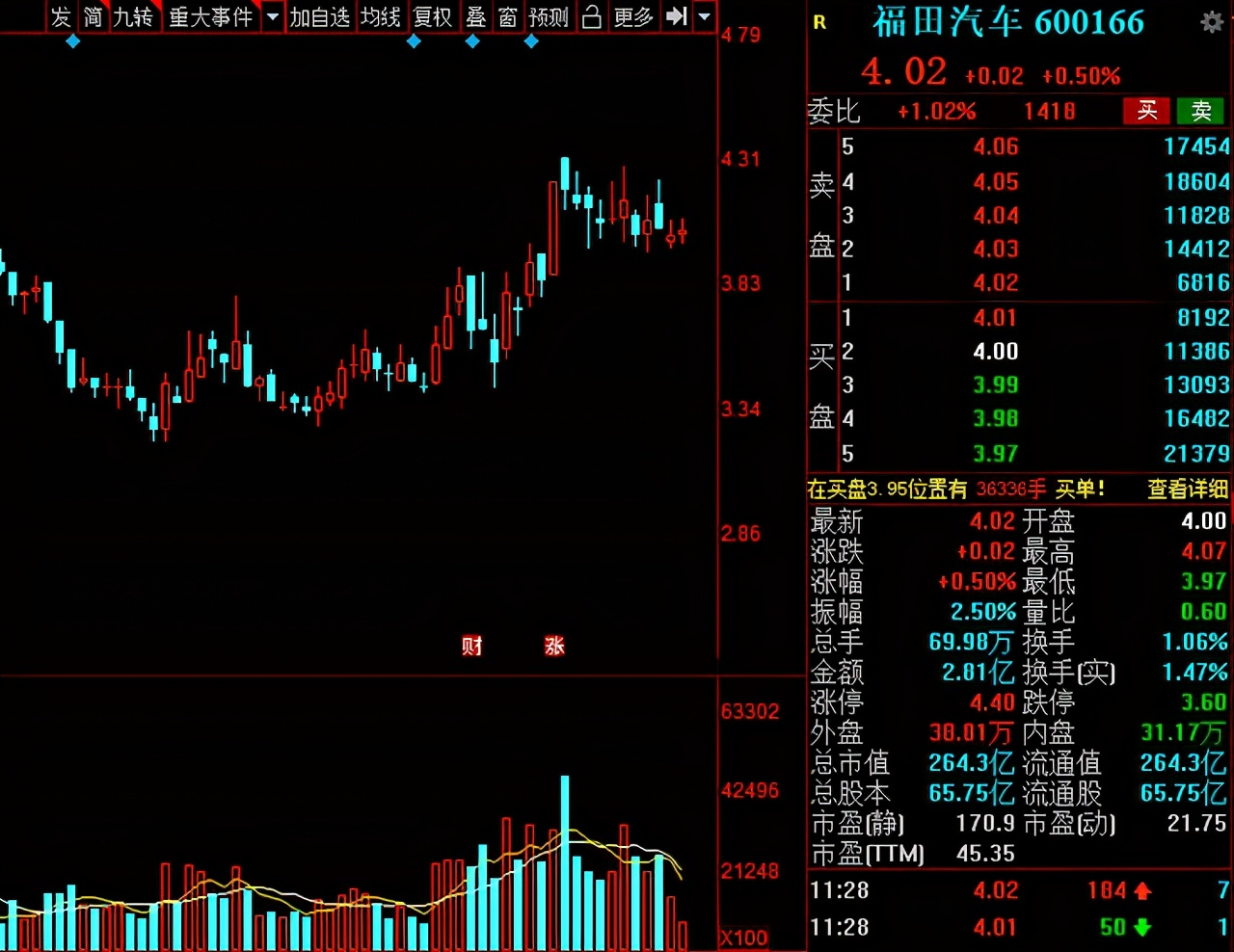Click the red 买 buy button
The height and width of the screenshot is (952, 1234).
pos(1147,111)
